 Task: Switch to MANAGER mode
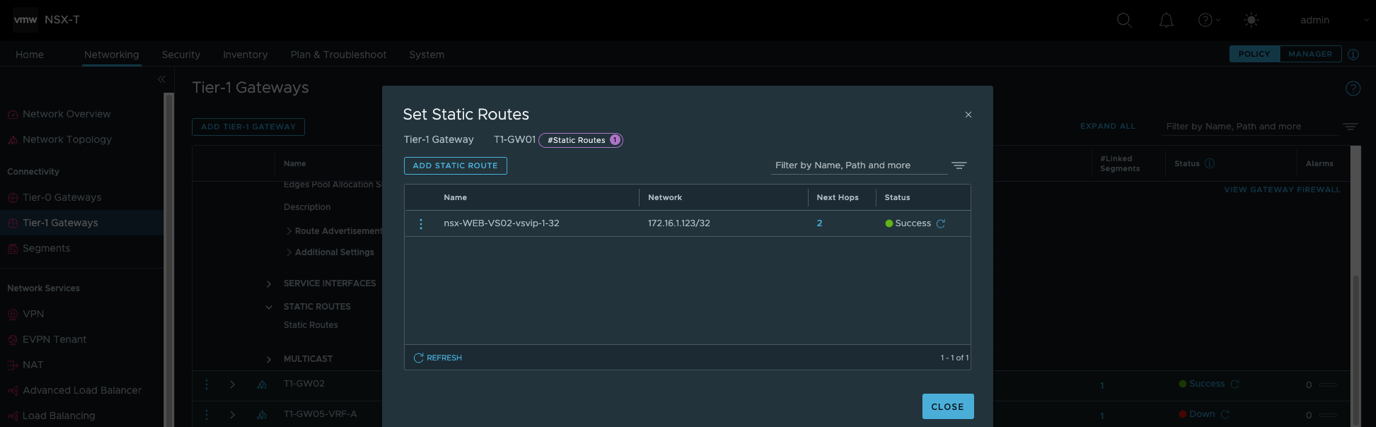click(x=1310, y=54)
